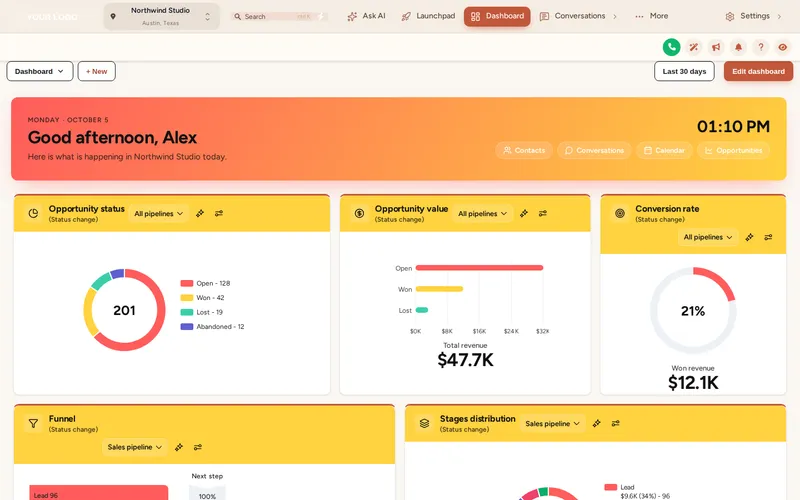Open Sales pipeline dropdown in Stages distribution
Image resolution: width=800 pixels, height=500 pixels.
[x=553, y=423]
